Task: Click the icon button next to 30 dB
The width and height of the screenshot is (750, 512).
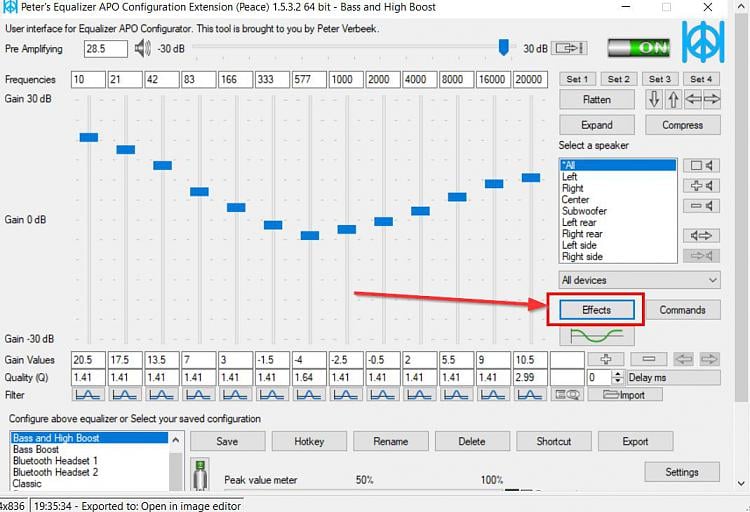Action: click(569, 48)
